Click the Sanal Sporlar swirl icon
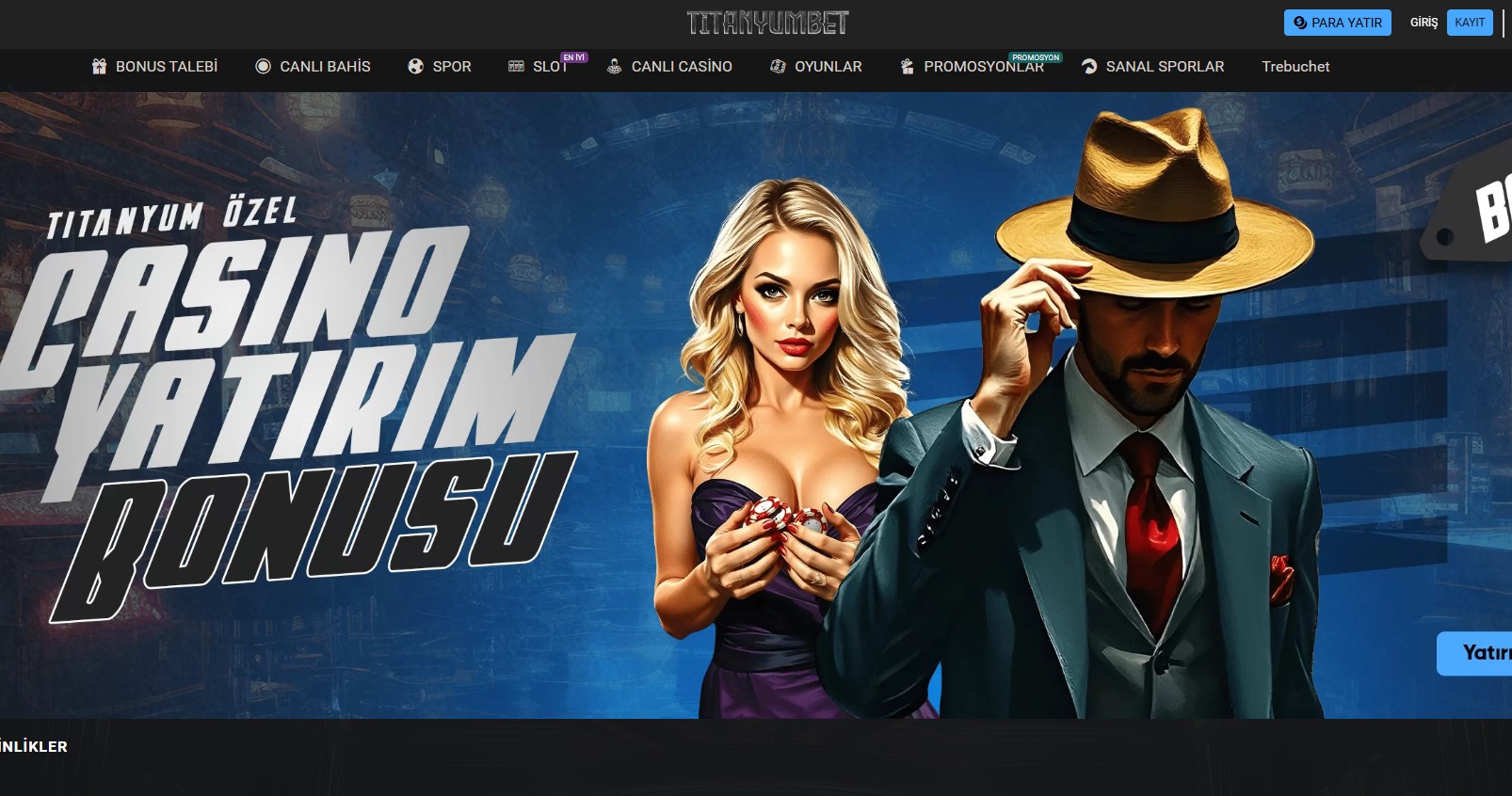 1089,67
